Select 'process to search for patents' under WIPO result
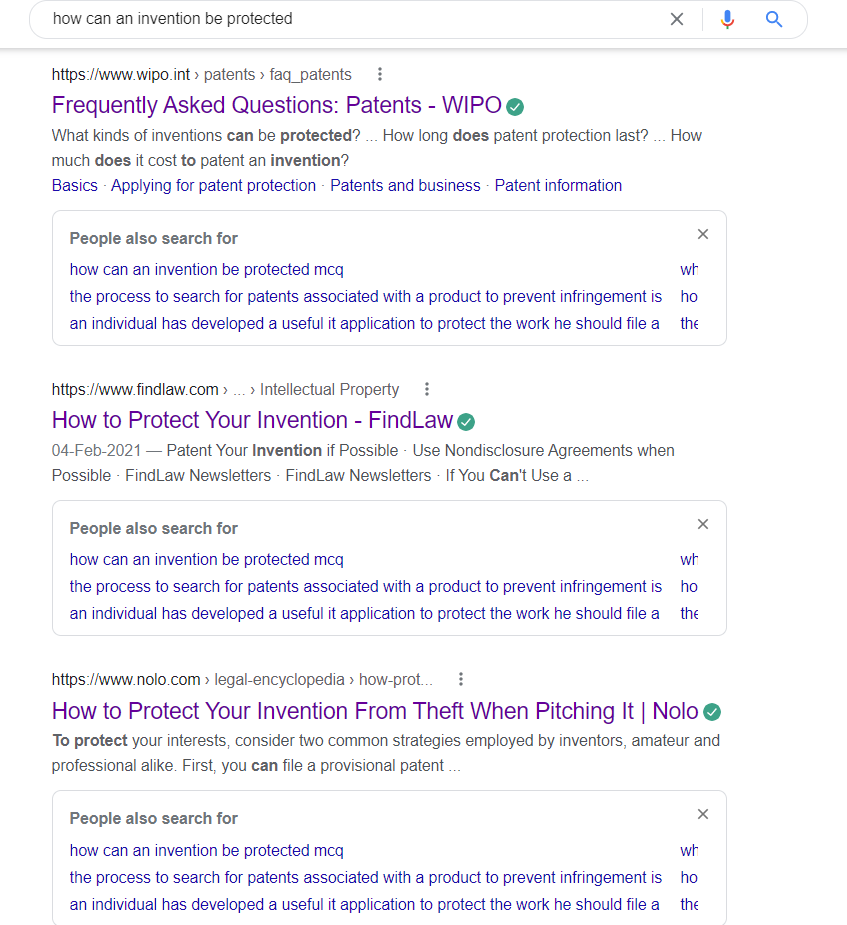The width and height of the screenshot is (847, 925). 366,297
